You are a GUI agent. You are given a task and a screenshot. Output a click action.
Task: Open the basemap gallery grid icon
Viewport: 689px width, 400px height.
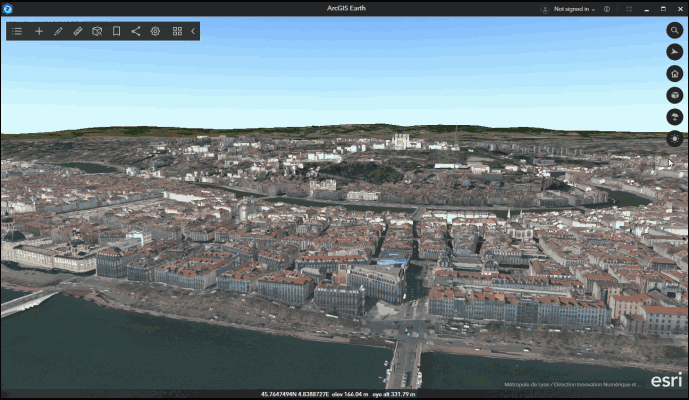pyautogui.click(x=177, y=31)
